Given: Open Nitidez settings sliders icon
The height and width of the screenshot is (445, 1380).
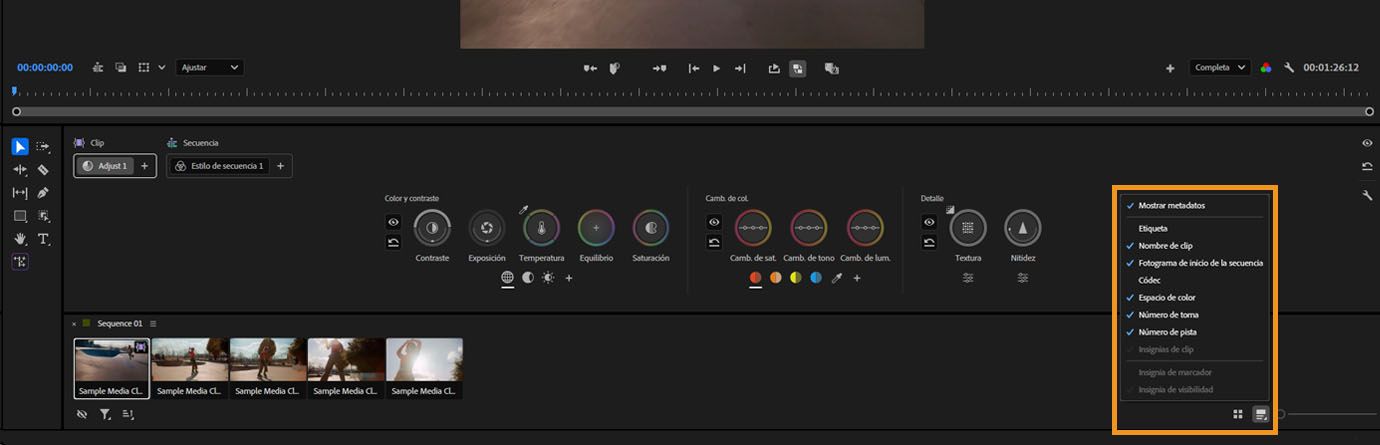Looking at the screenshot, I should [1022, 278].
